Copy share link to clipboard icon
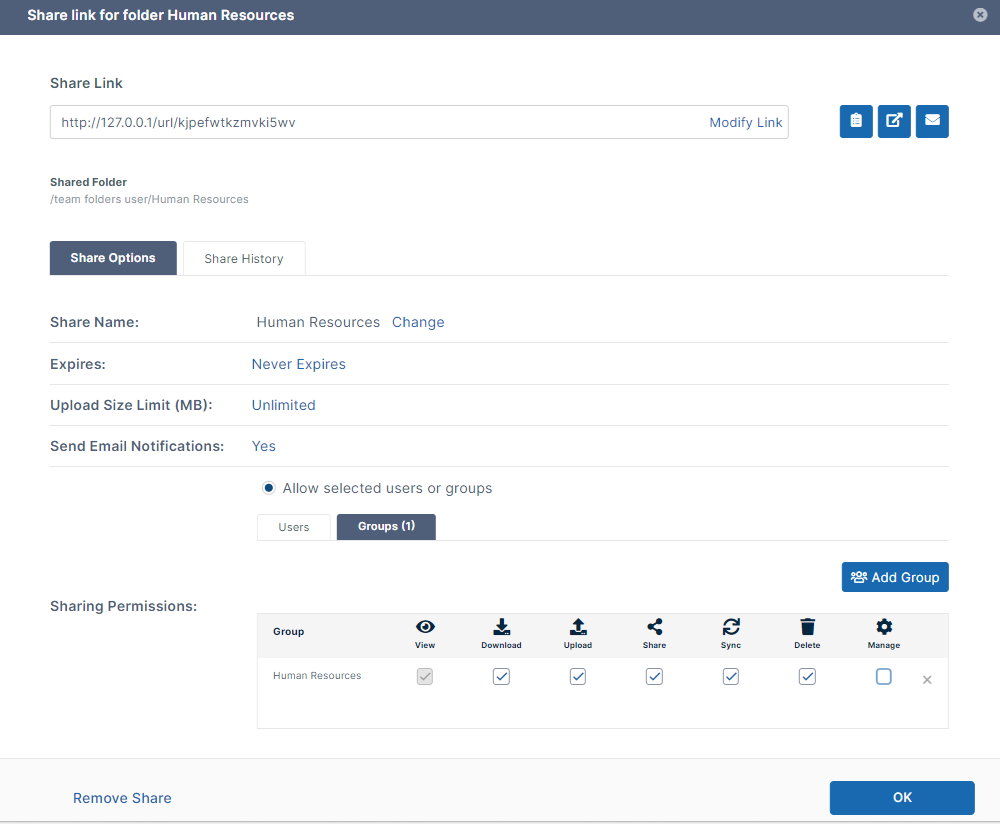 856,121
